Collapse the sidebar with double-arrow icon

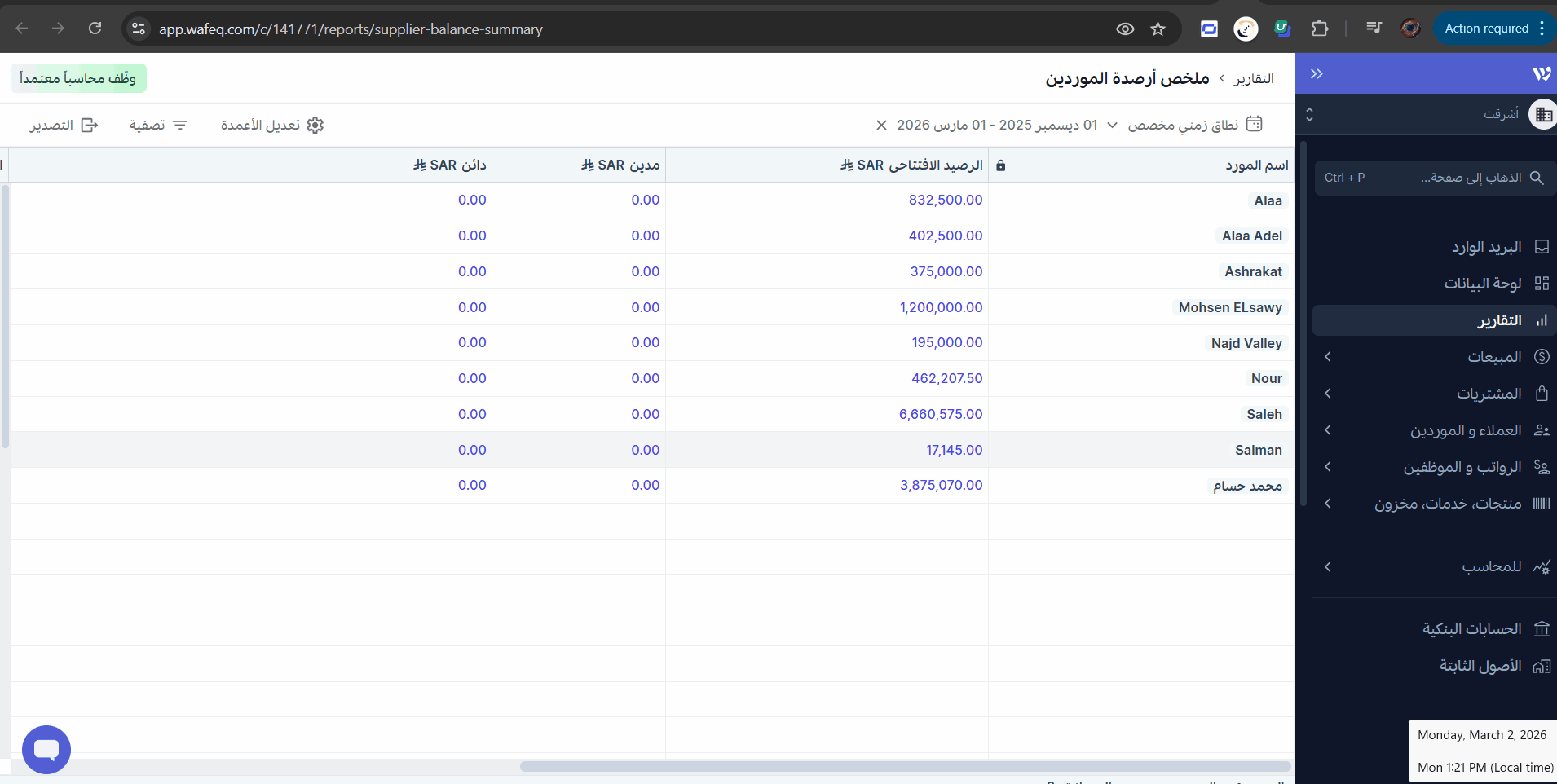[x=1317, y=74]
